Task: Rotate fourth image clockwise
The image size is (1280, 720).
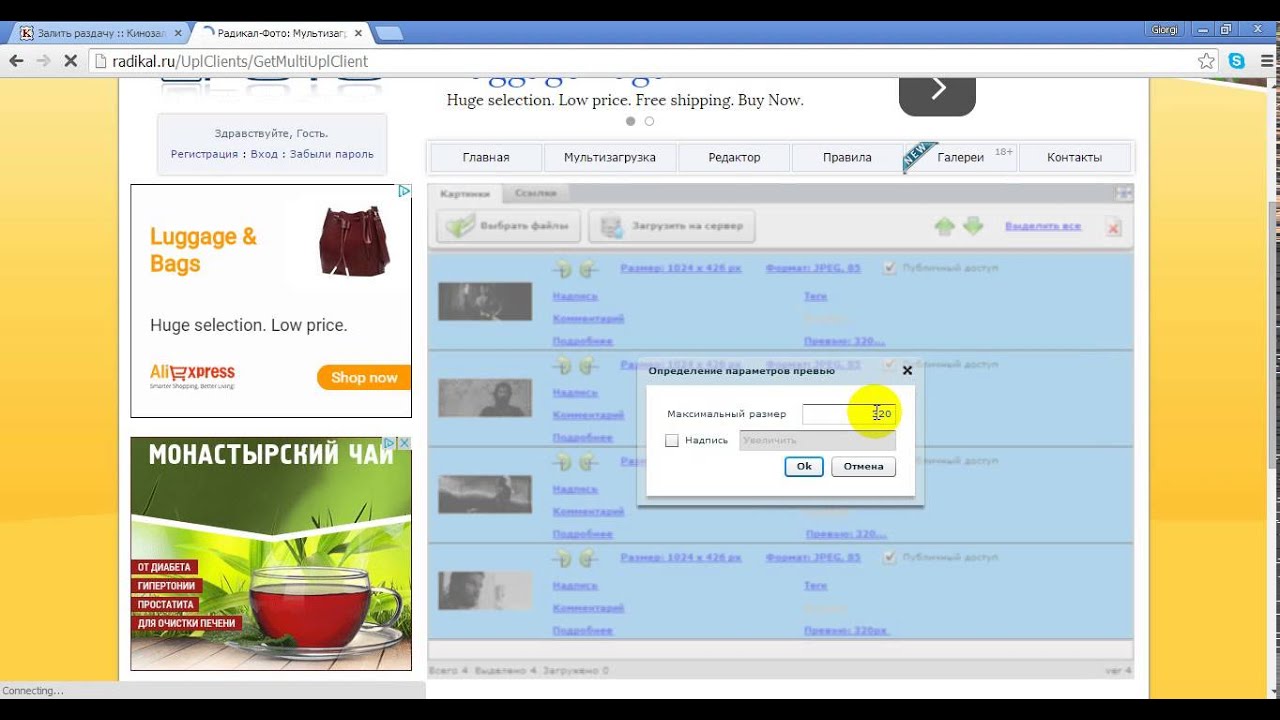Action: pos(588,557)
